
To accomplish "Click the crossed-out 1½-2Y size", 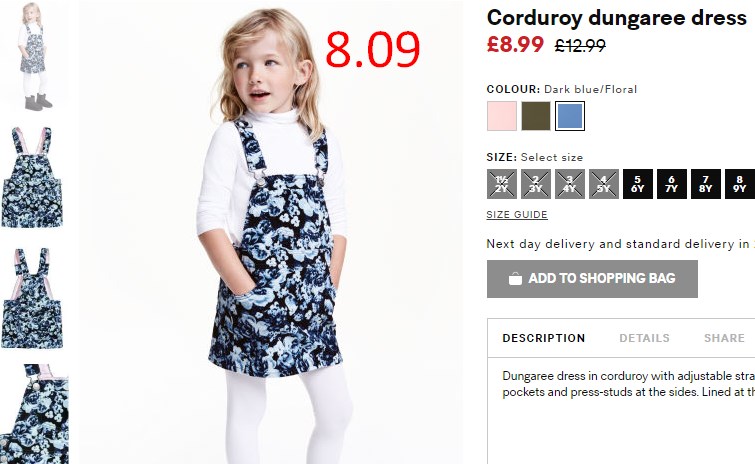I will (x=501, y=184).
